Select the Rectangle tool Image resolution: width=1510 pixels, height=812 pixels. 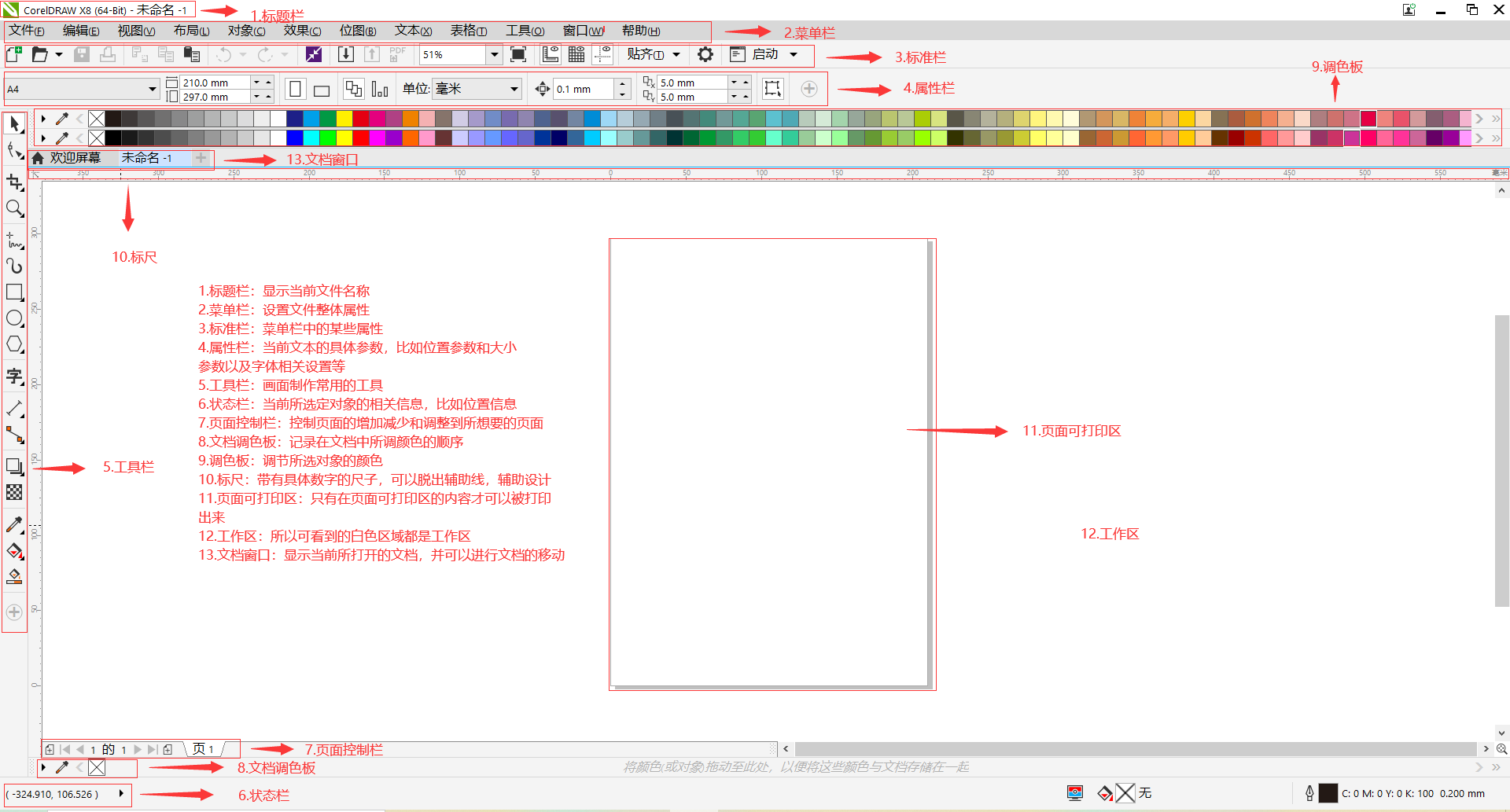coord(14,292)
